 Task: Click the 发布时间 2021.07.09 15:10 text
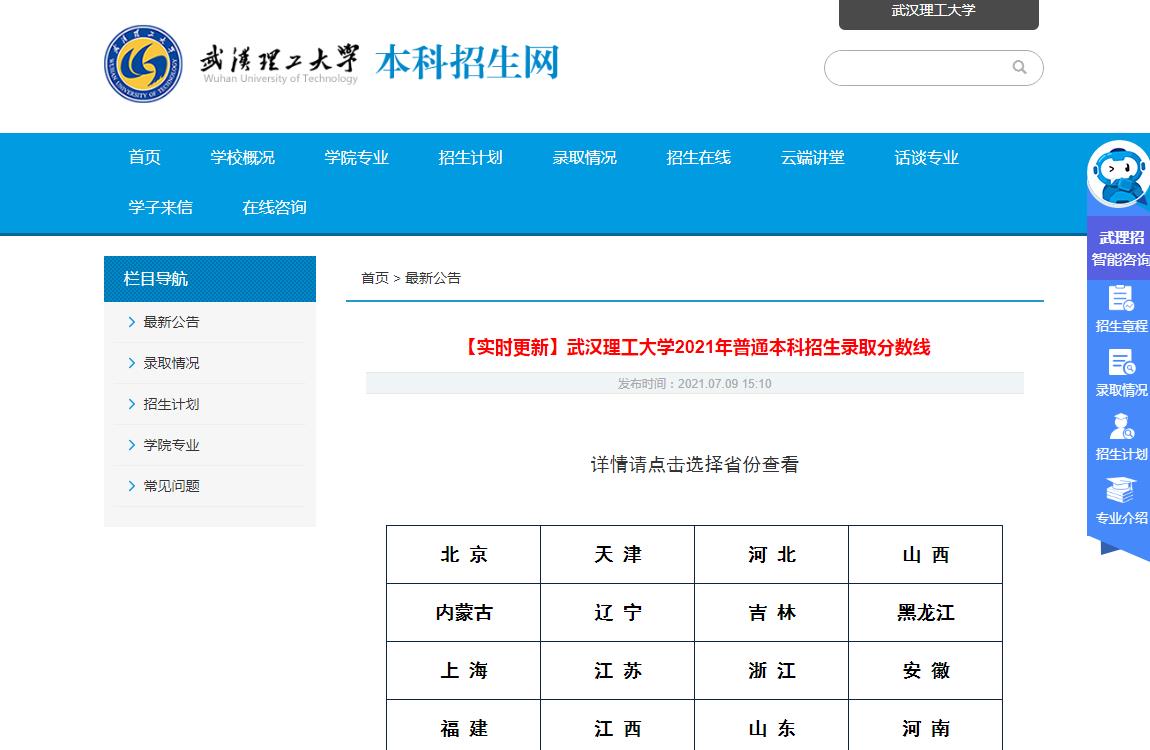(x=695, y=383)
